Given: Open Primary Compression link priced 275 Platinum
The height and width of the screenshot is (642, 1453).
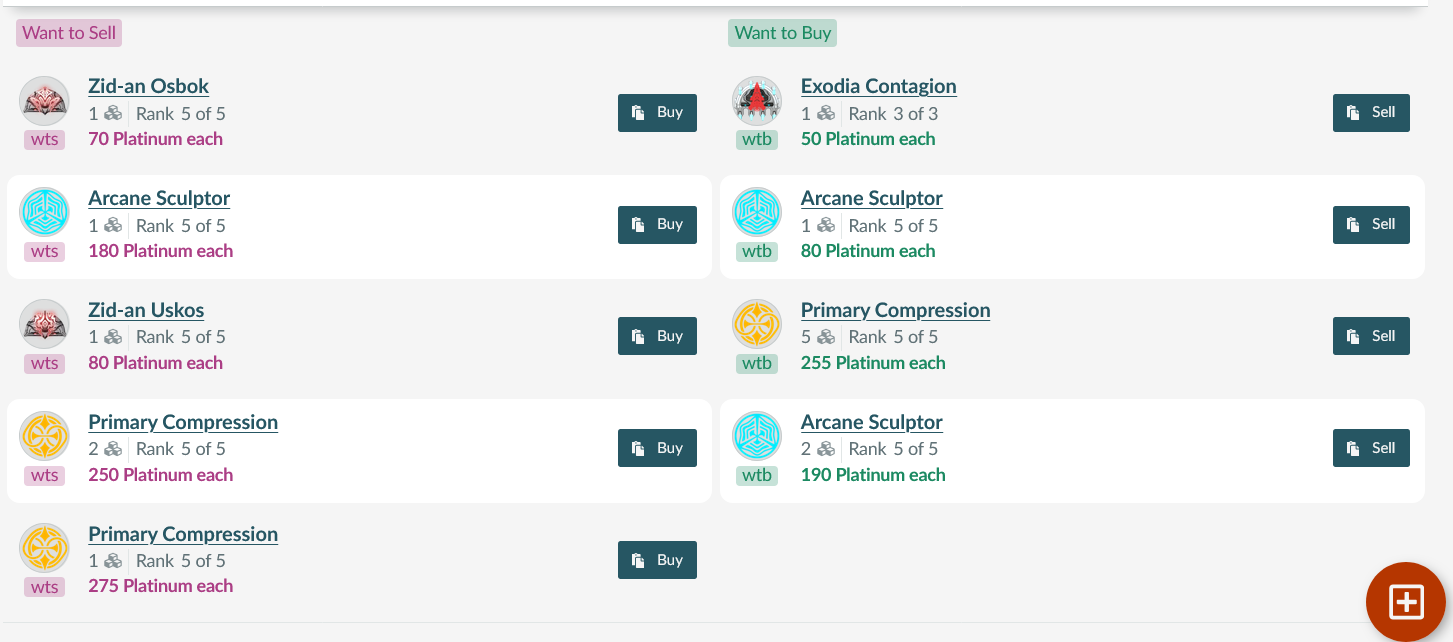Looking at the screenshot, I should pos(183,534).
